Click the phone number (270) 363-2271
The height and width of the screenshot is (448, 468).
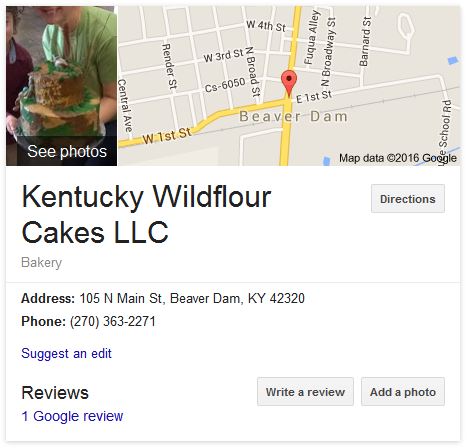click(x=113, y=322)
